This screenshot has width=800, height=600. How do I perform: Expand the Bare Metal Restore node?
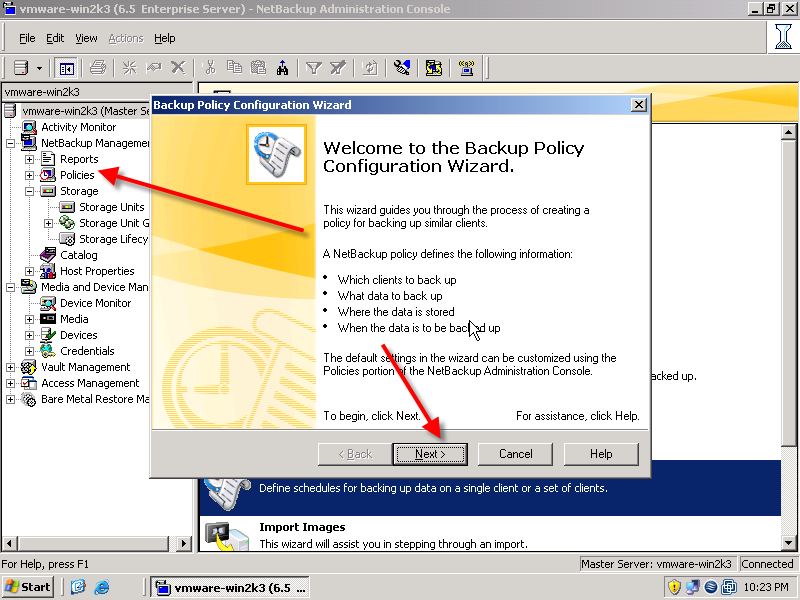[x=10, y=399]
